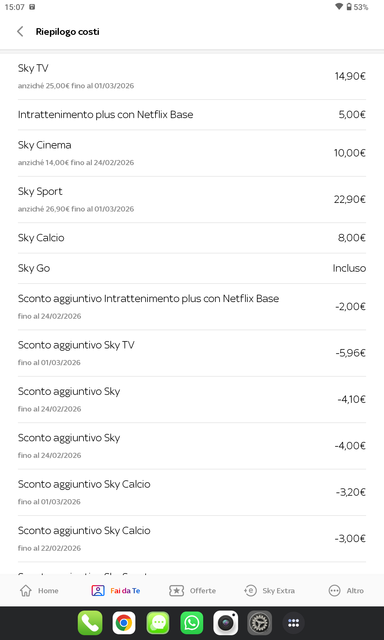Select the Sky Cinema cost row
The width and height of the screenshot is (384, 640).
pyautogui.click(x=192, y=153)
